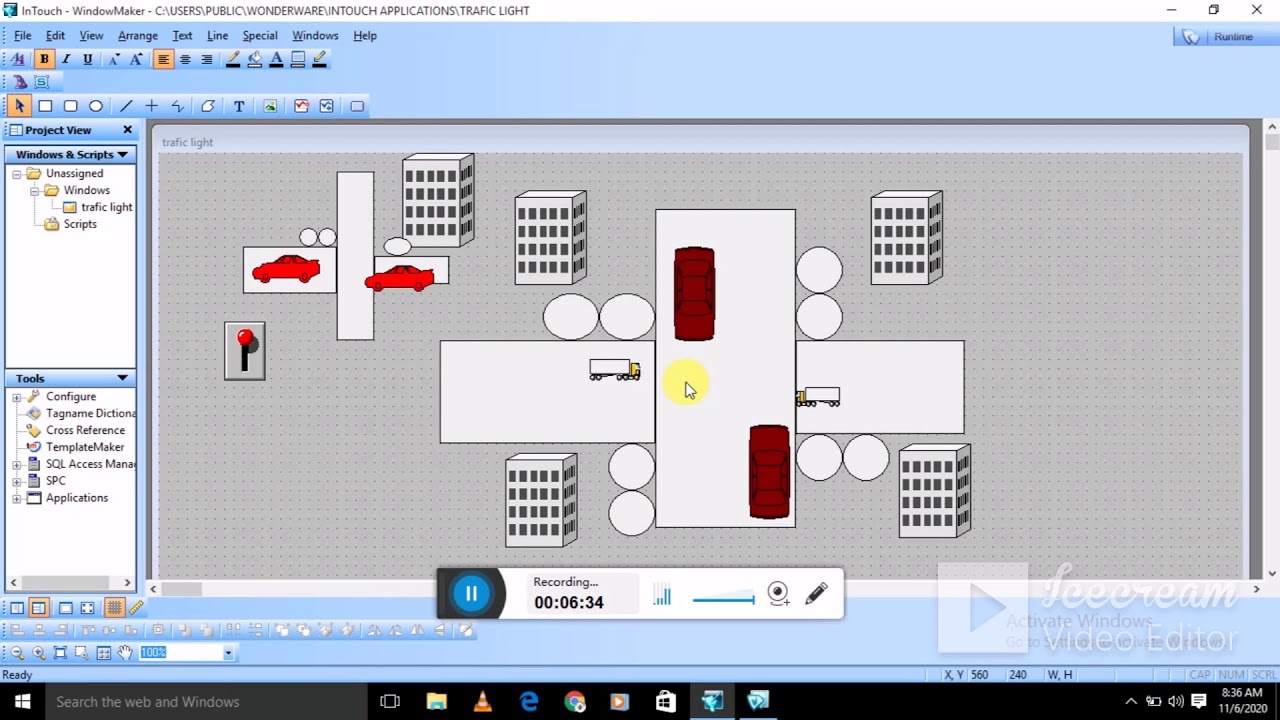Expand the Applications tree node
This screenshot has height=720, width=1280.
(x=17, y=498)
